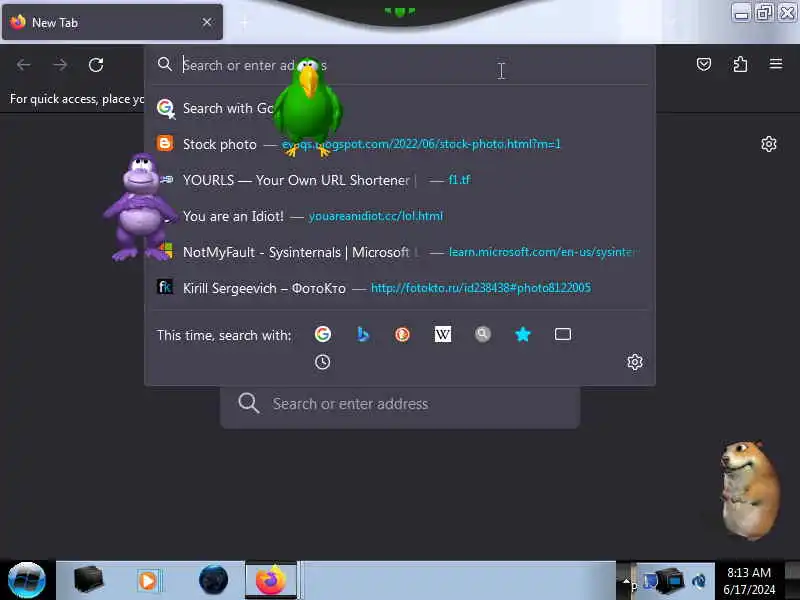Click the fotokto.ru photo URL
800x600 pixels.
481,288
